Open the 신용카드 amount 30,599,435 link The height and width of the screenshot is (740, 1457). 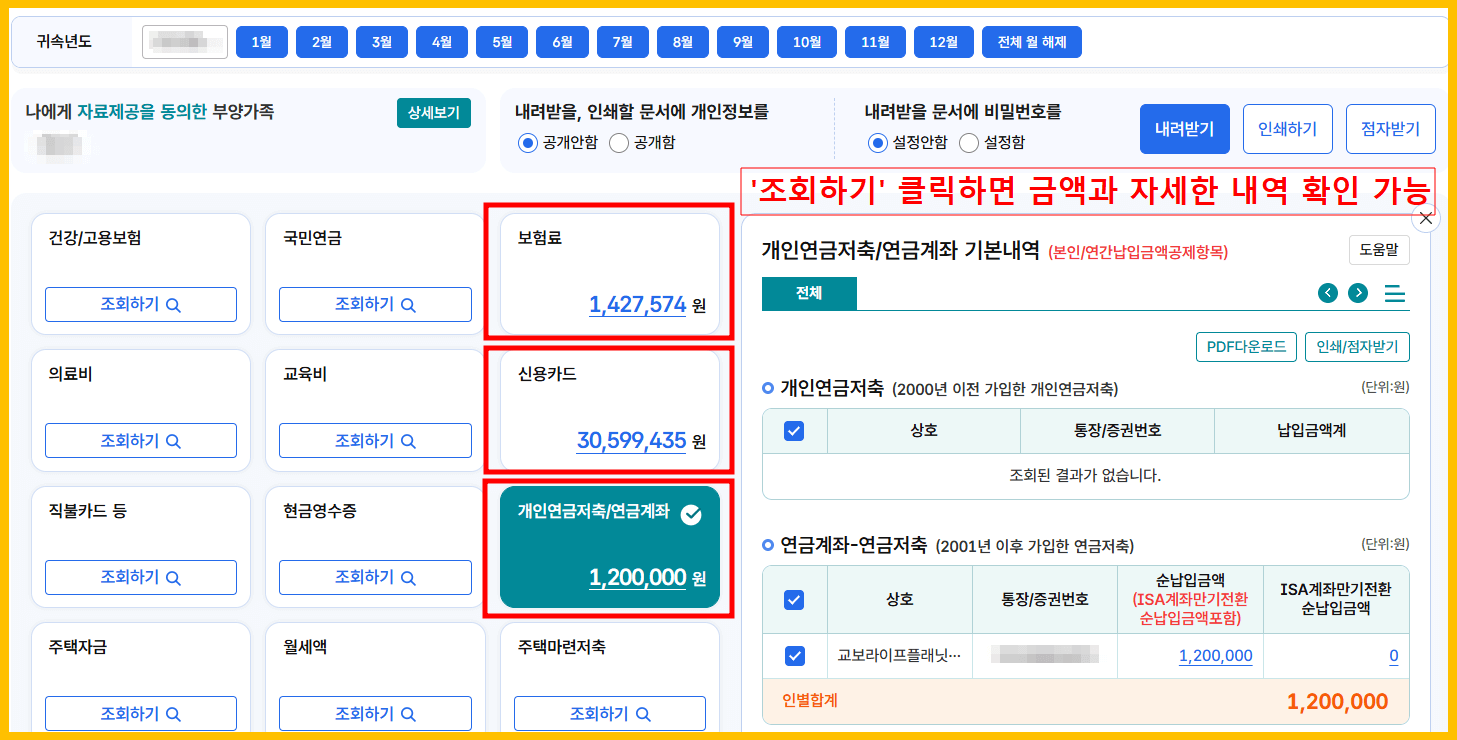pyautogui.click(x=631, y=440)
